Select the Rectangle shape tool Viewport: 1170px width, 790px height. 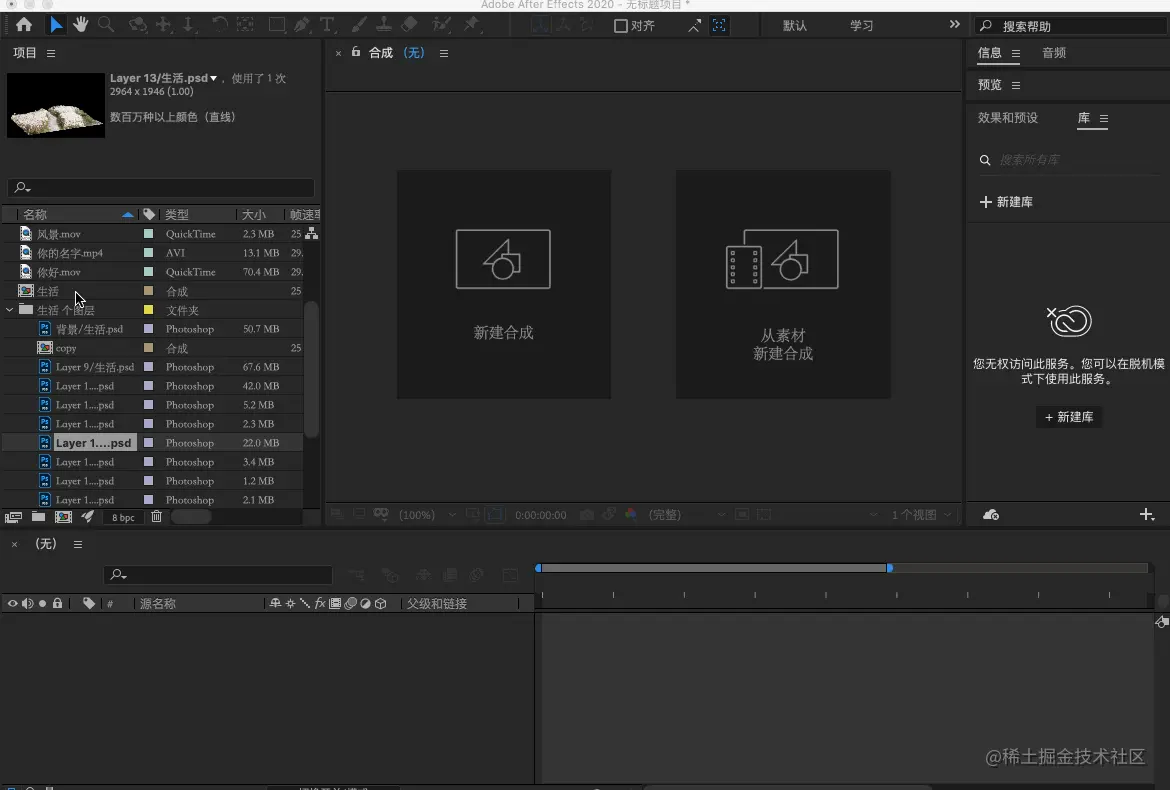(277, 25)
